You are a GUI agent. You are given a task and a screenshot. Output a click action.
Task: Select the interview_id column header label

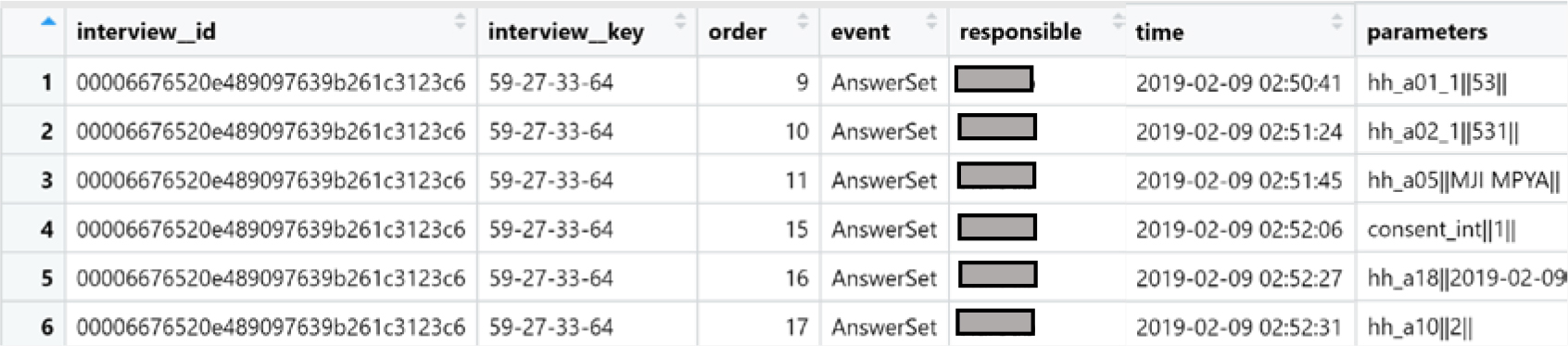click(x=146, y=32)
